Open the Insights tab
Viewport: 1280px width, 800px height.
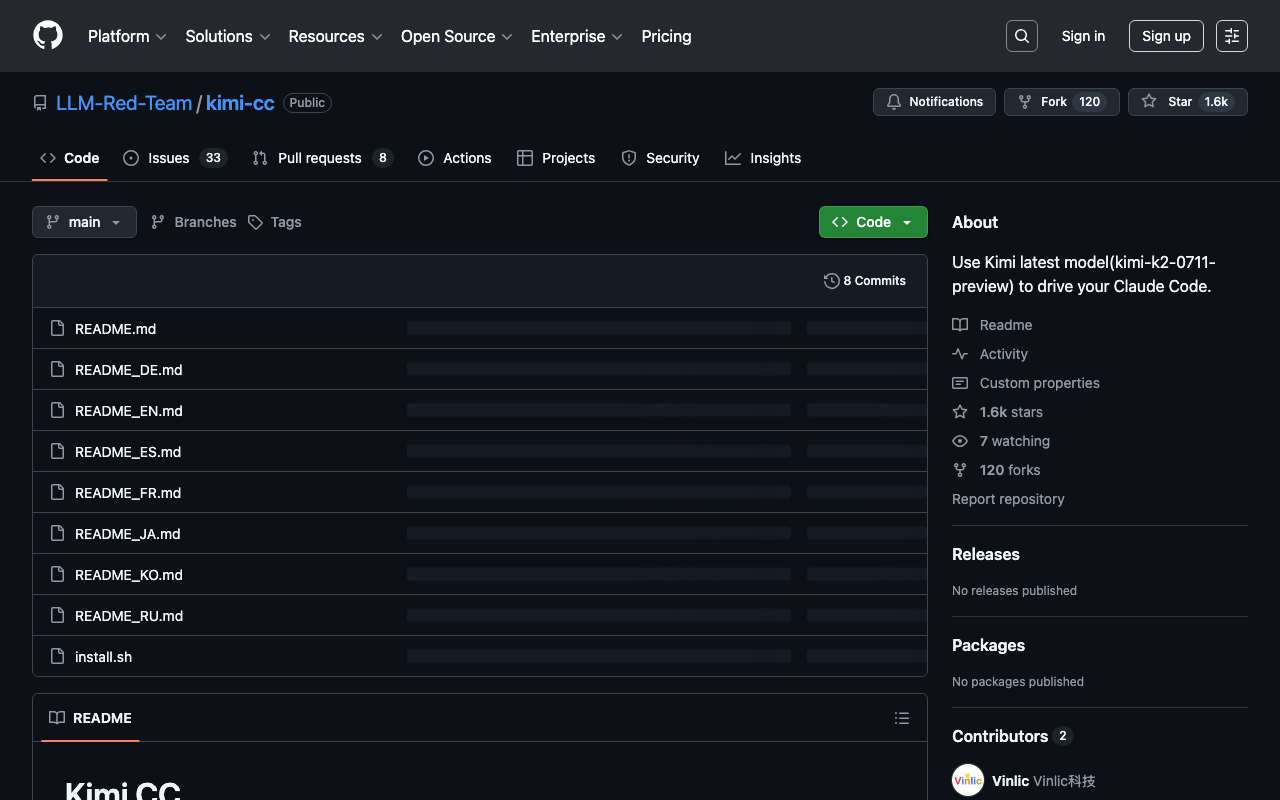coord(763,158)
